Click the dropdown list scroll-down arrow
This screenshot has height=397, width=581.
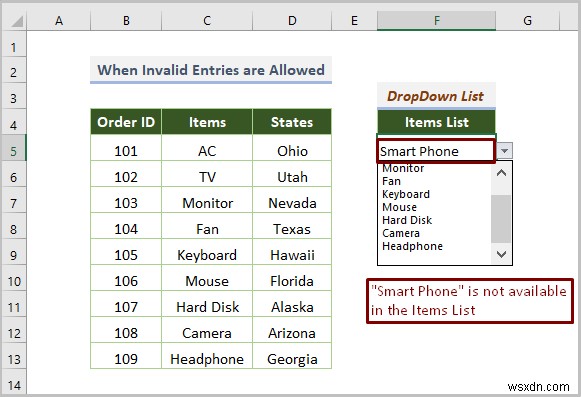pyautogui.click(x=501, y=254)
